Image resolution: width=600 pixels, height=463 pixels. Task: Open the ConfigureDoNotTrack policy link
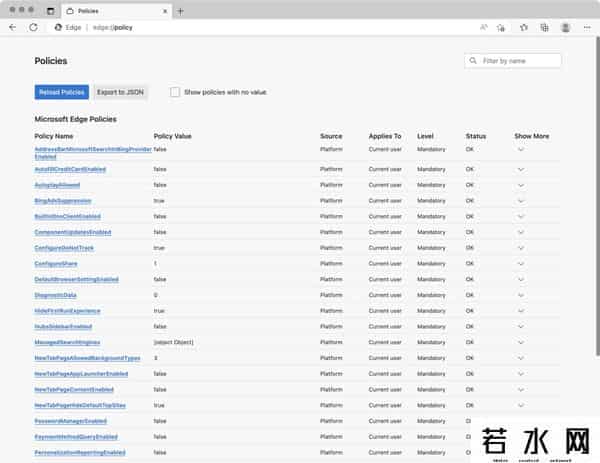coord(64,248)
